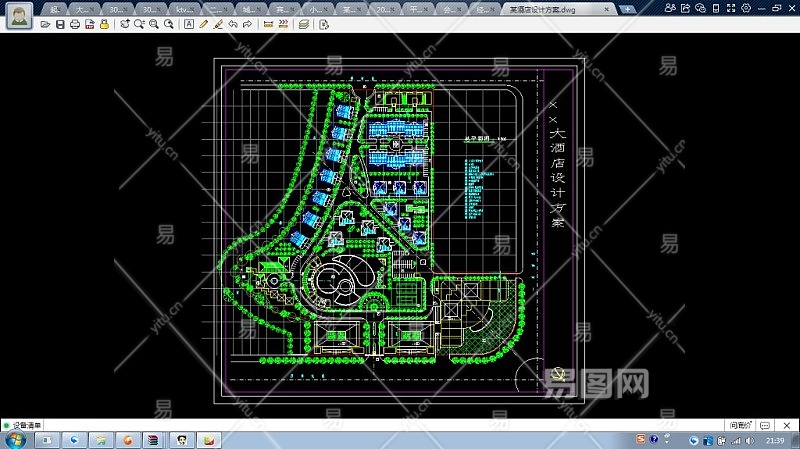The height and width of the screenshot is (449, 800).
Task: Open the chat message icon in the status bar
Action: (x=764, y=425)
